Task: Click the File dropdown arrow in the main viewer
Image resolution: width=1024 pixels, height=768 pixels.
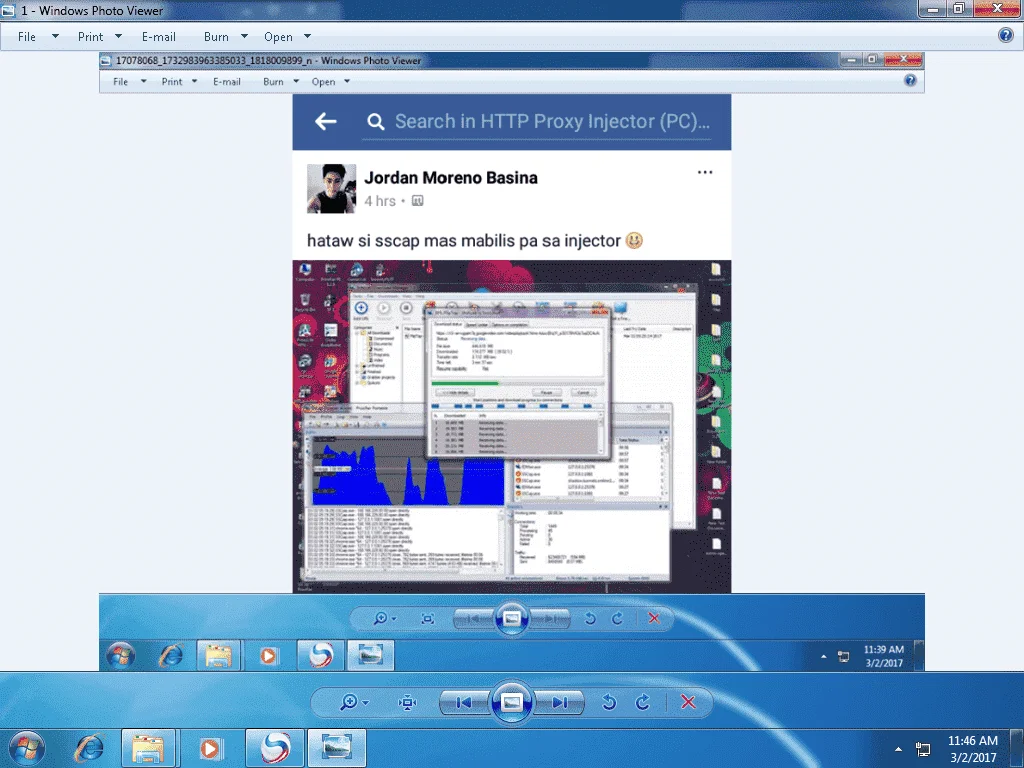Action: click(x=56, y=37)
